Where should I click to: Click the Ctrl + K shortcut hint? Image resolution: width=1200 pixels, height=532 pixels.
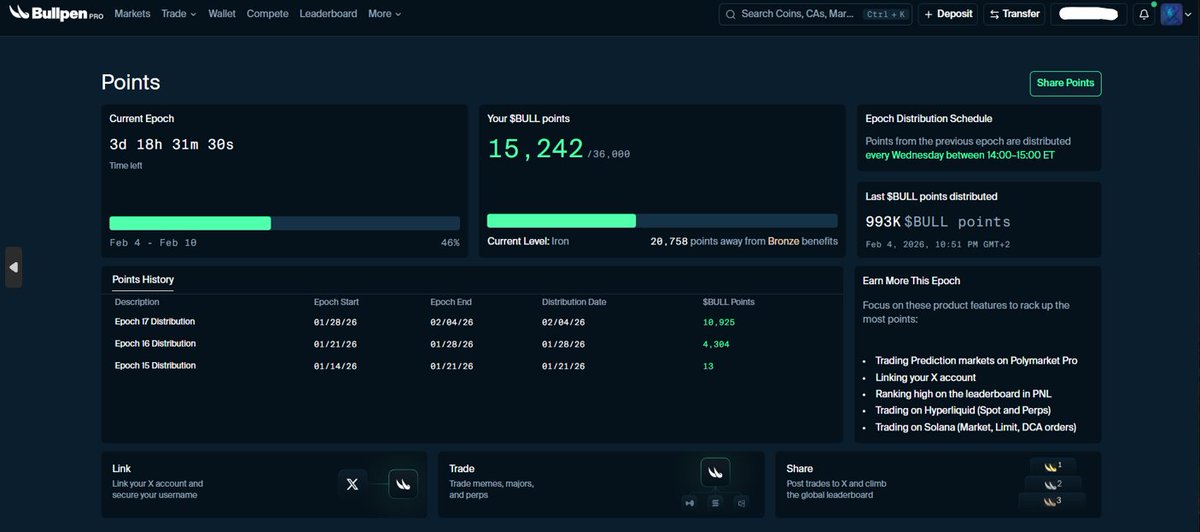pyautogui.click(x=886, y=14)
